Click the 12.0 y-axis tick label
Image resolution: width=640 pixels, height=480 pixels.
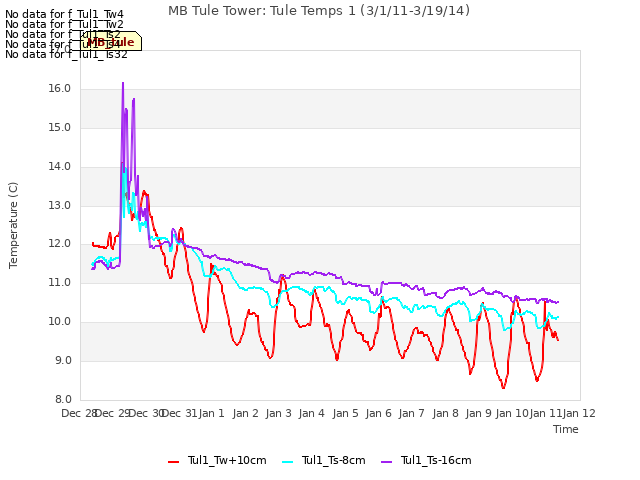tap(60, 244)
